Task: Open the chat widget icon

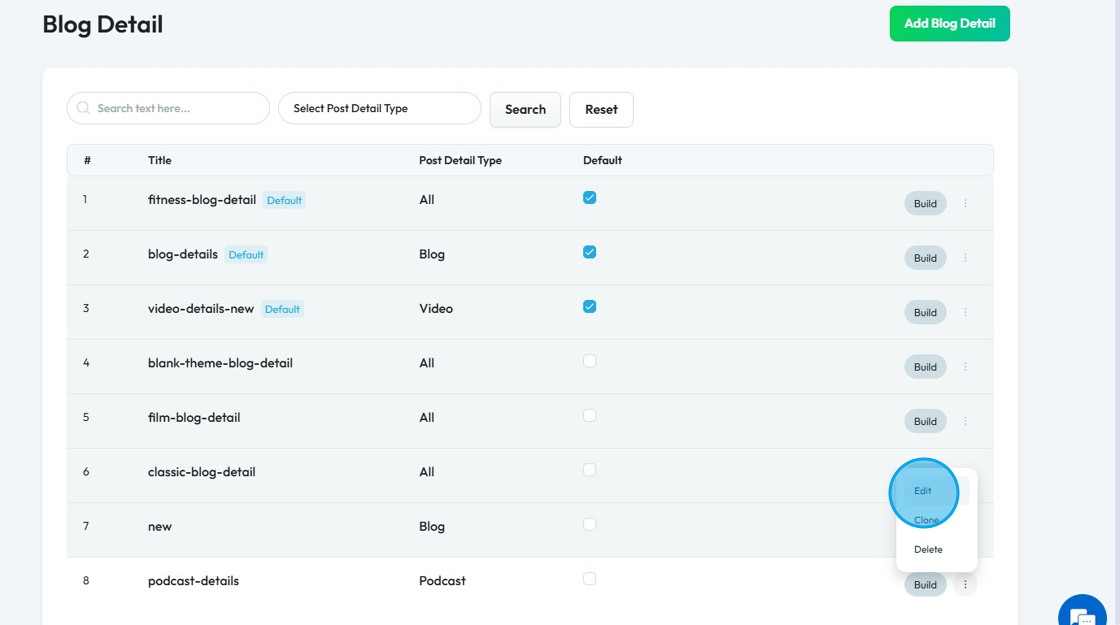Action: pyautogui.click(x=1082, y=616)
